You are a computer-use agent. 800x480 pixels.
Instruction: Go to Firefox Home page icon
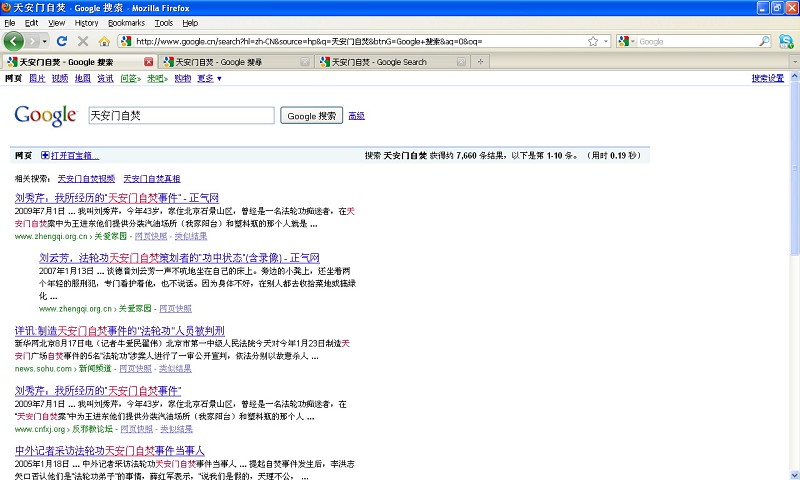point(104,41)
